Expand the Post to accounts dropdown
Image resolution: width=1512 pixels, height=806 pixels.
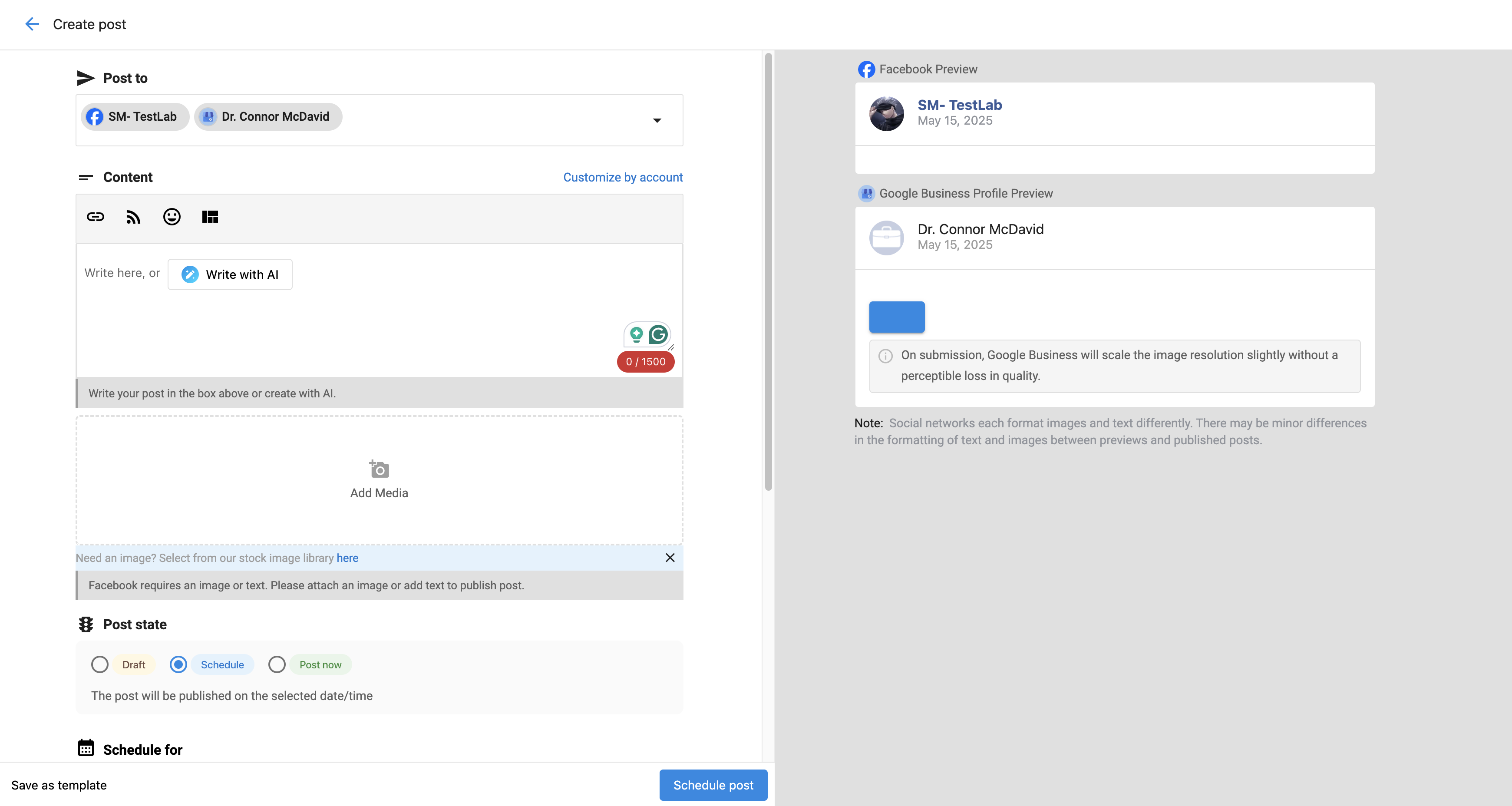click(x=657, y=120)
